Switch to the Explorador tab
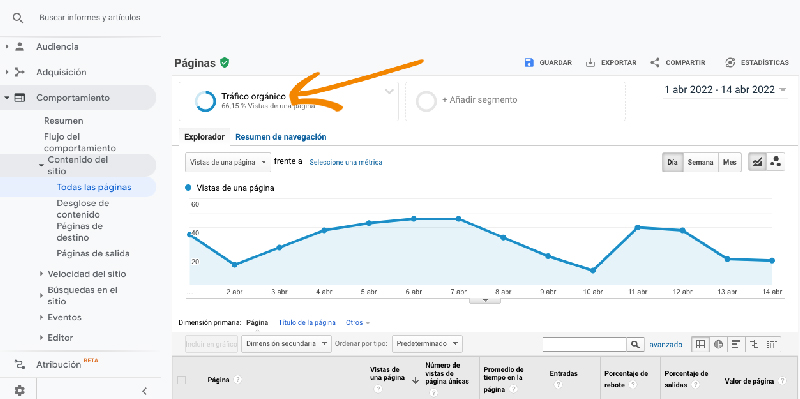Viewport: 800px width, 399px height. (x=204, y=137)
